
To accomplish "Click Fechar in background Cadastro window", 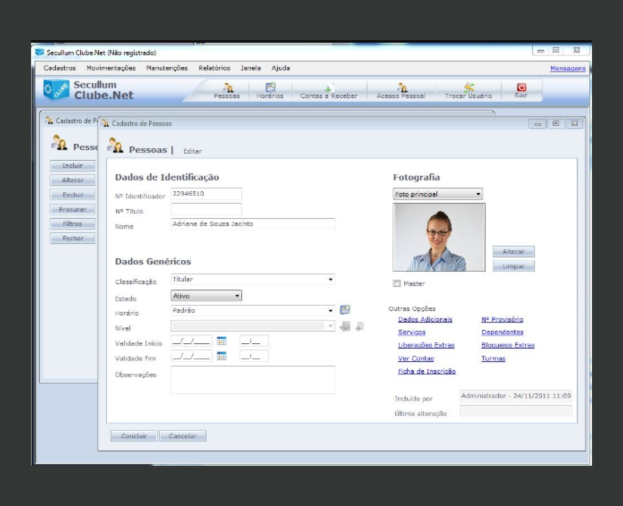I will 73,238.
